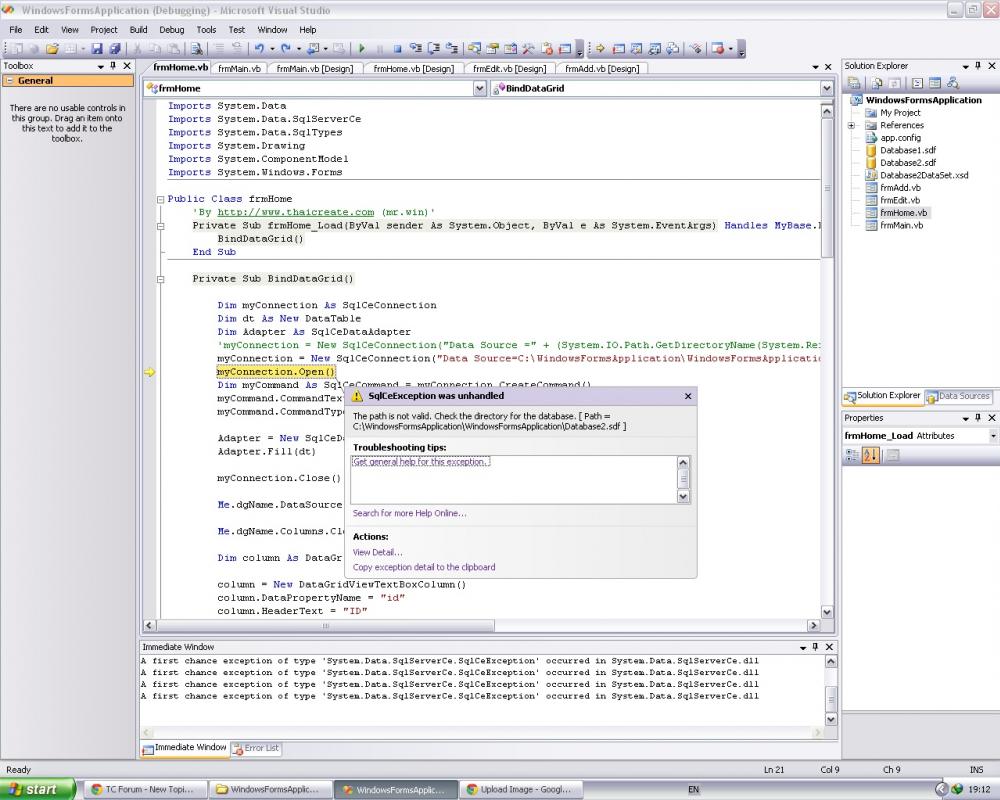
Task: Select Database2.sdf in Solution Explorer
Action: click(x=908, y=163)
